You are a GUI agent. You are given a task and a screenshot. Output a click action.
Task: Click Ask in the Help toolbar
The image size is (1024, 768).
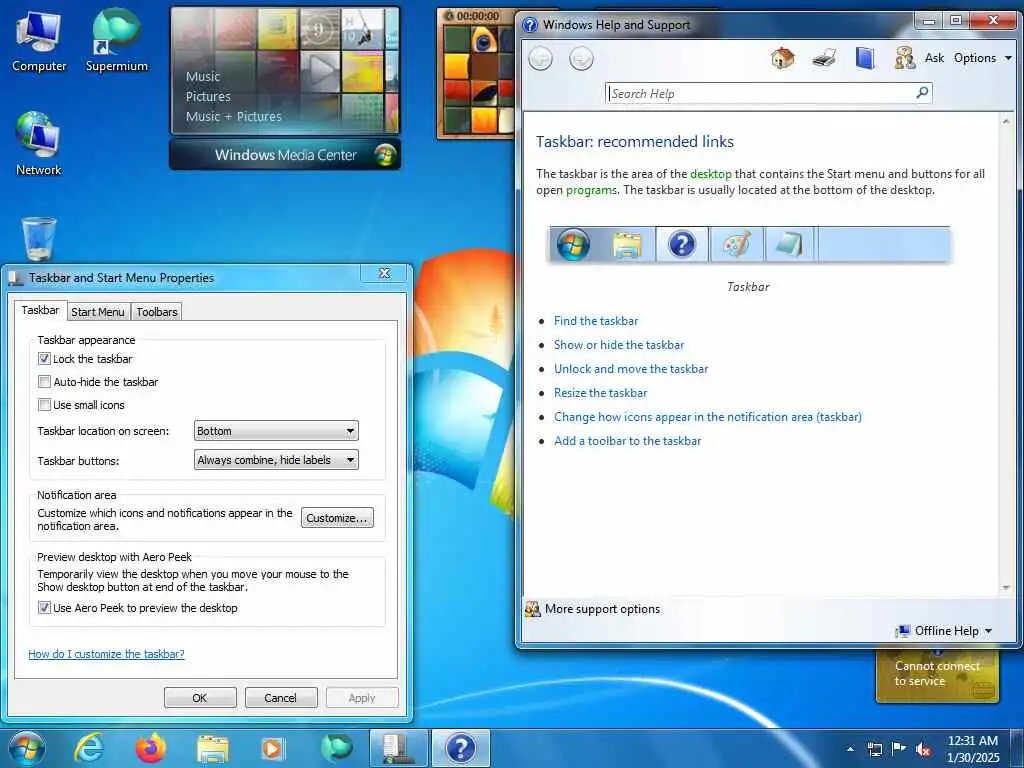click(934, 58)
